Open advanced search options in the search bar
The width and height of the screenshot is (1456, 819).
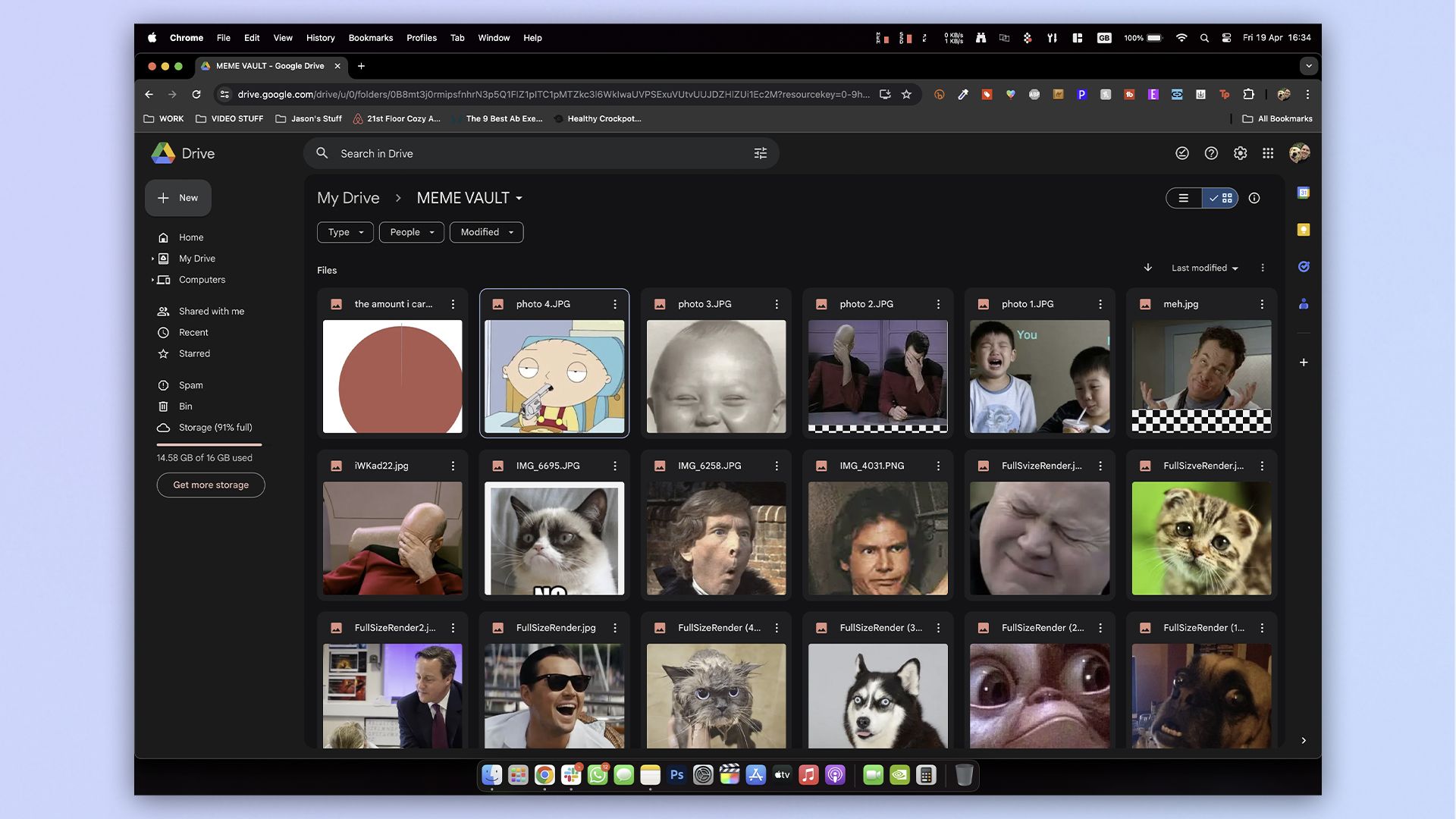[x=761, y=152]
